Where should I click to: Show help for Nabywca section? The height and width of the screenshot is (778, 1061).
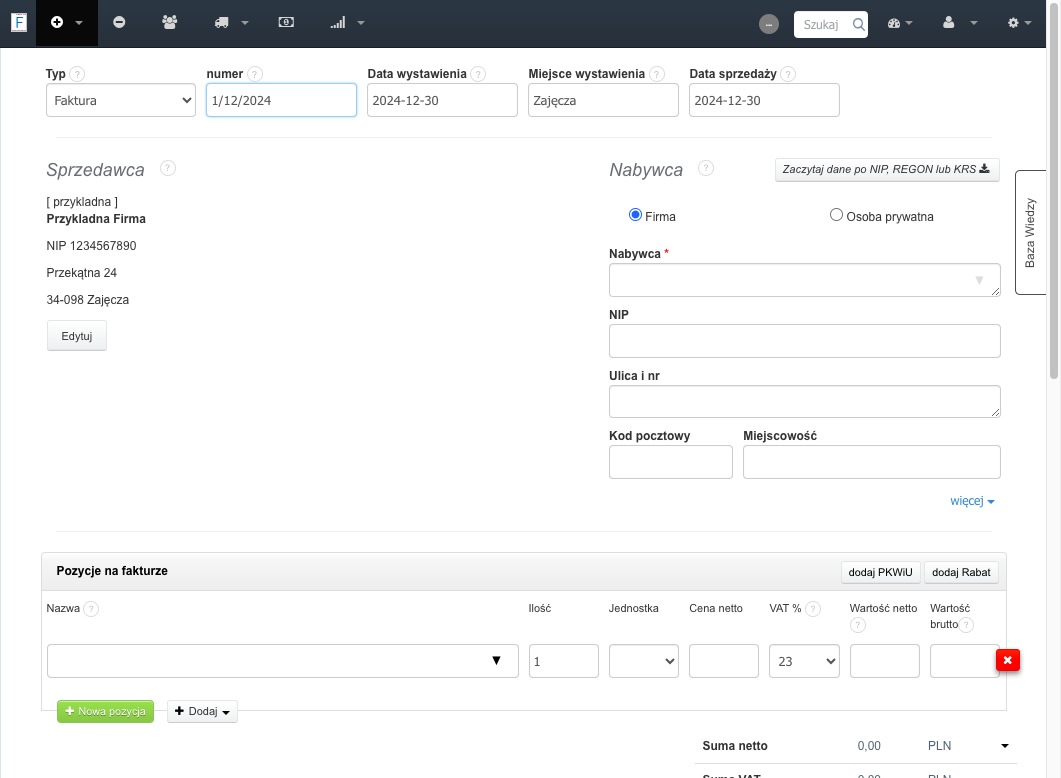point(706,168)
